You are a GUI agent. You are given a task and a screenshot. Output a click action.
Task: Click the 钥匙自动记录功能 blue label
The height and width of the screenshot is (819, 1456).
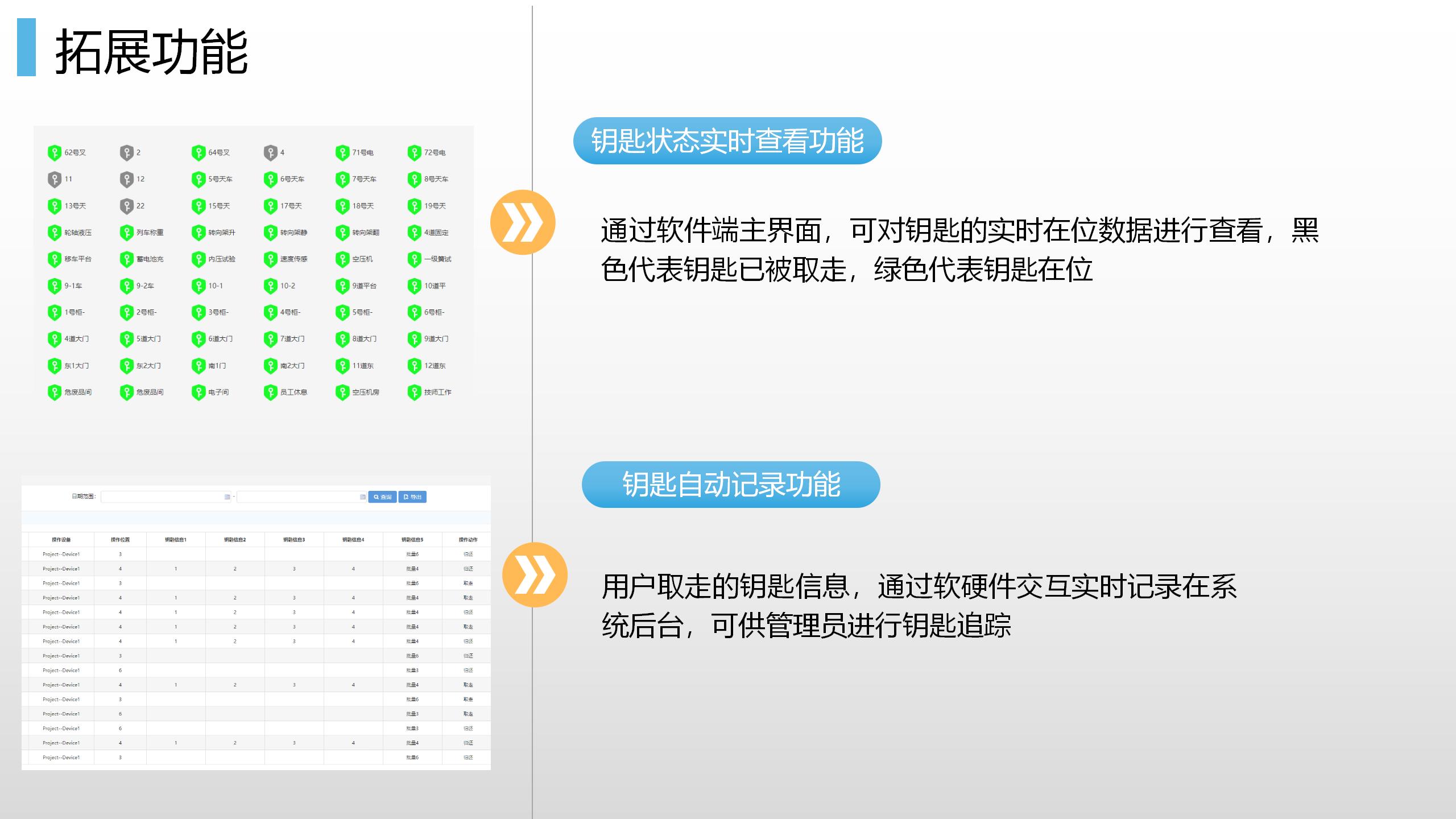point(731,485)
